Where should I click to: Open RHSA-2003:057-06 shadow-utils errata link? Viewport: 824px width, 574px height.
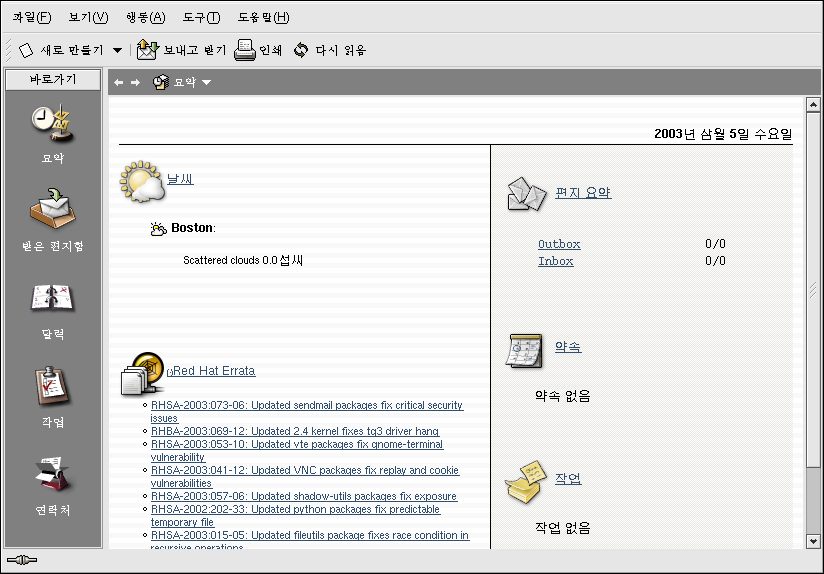click(303, 496)
